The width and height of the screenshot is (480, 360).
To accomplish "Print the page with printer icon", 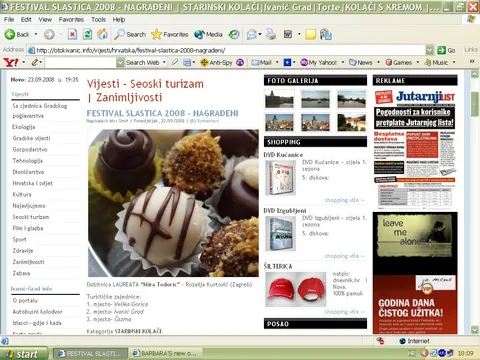I will pyautogui.click(x=271, y=34).
